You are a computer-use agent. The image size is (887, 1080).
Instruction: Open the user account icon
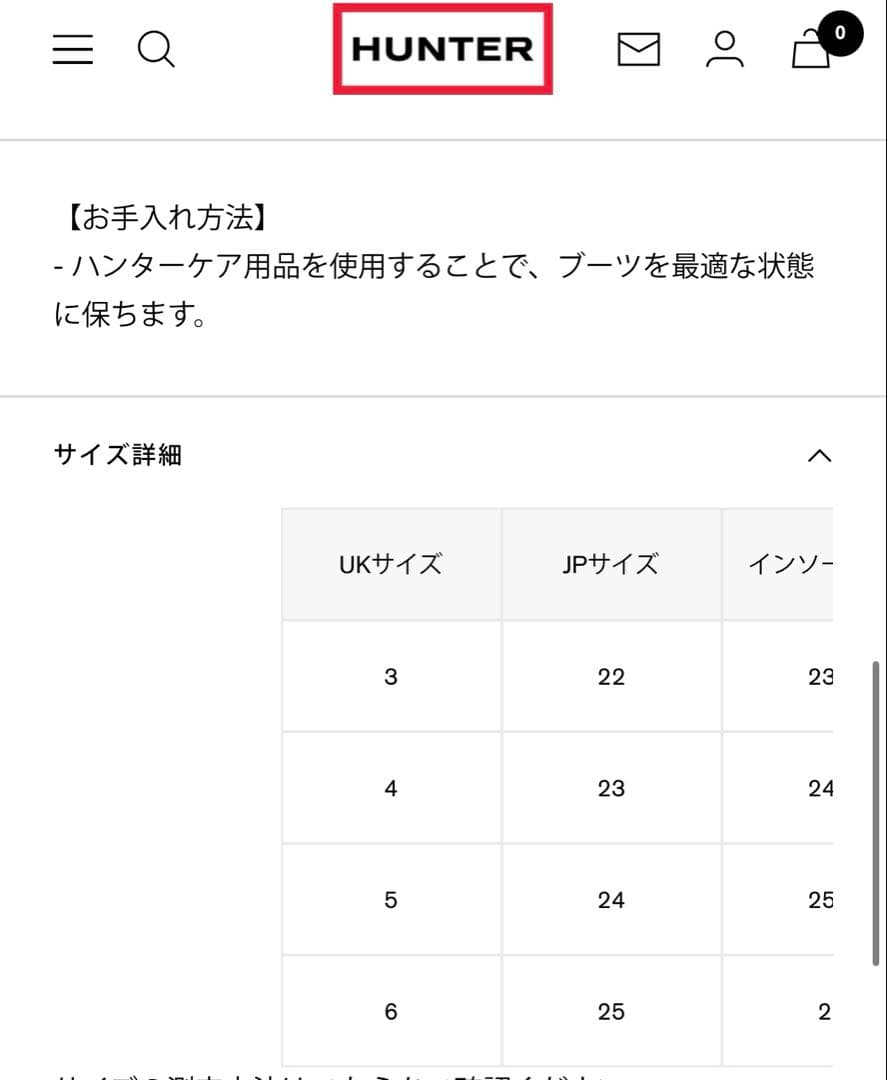point(724,49)
